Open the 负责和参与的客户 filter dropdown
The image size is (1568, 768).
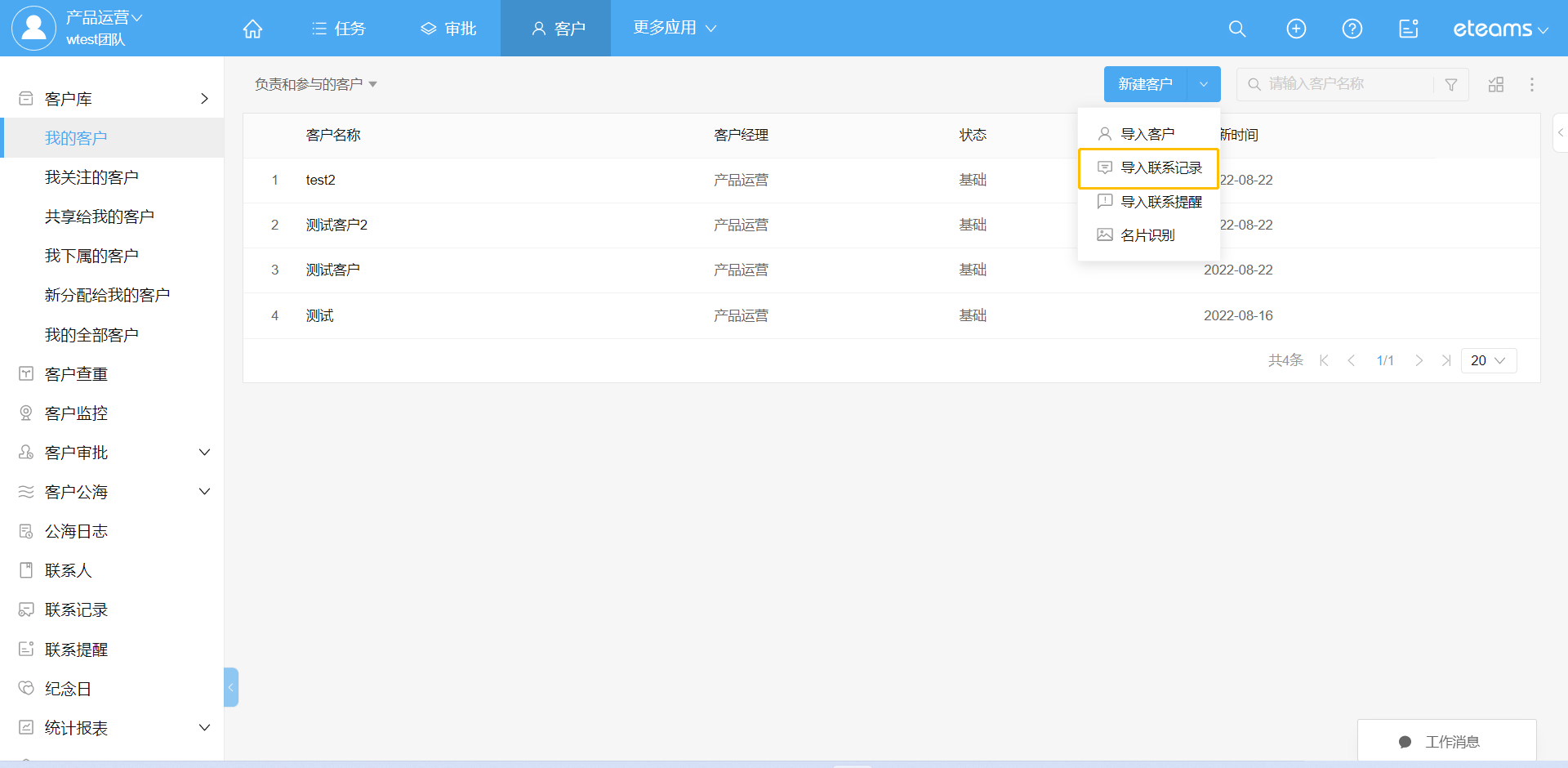[x=315, y=84]
